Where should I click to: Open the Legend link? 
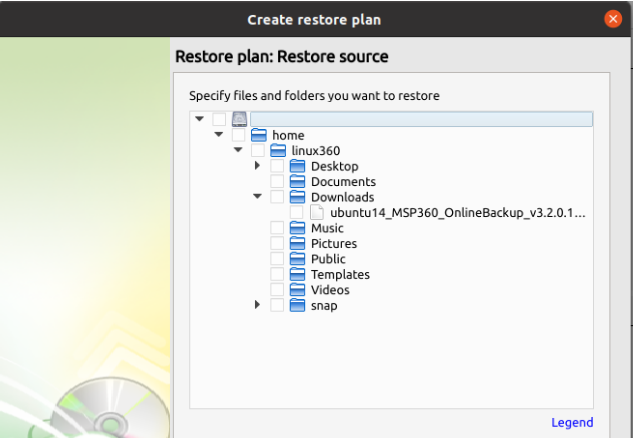pos(572,423)
